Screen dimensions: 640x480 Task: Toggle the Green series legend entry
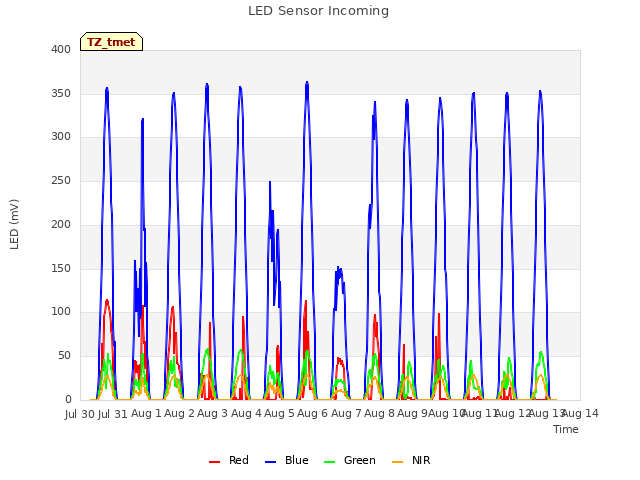point(349,460)
